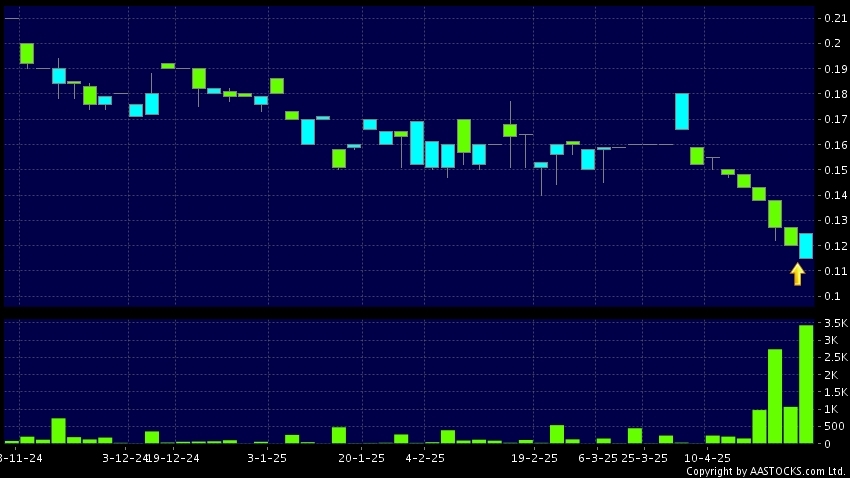Image resolution: width=850 pixels, height=478 pixels.
Task: Select the 10-4-25 date label
Action: point(707,458)
